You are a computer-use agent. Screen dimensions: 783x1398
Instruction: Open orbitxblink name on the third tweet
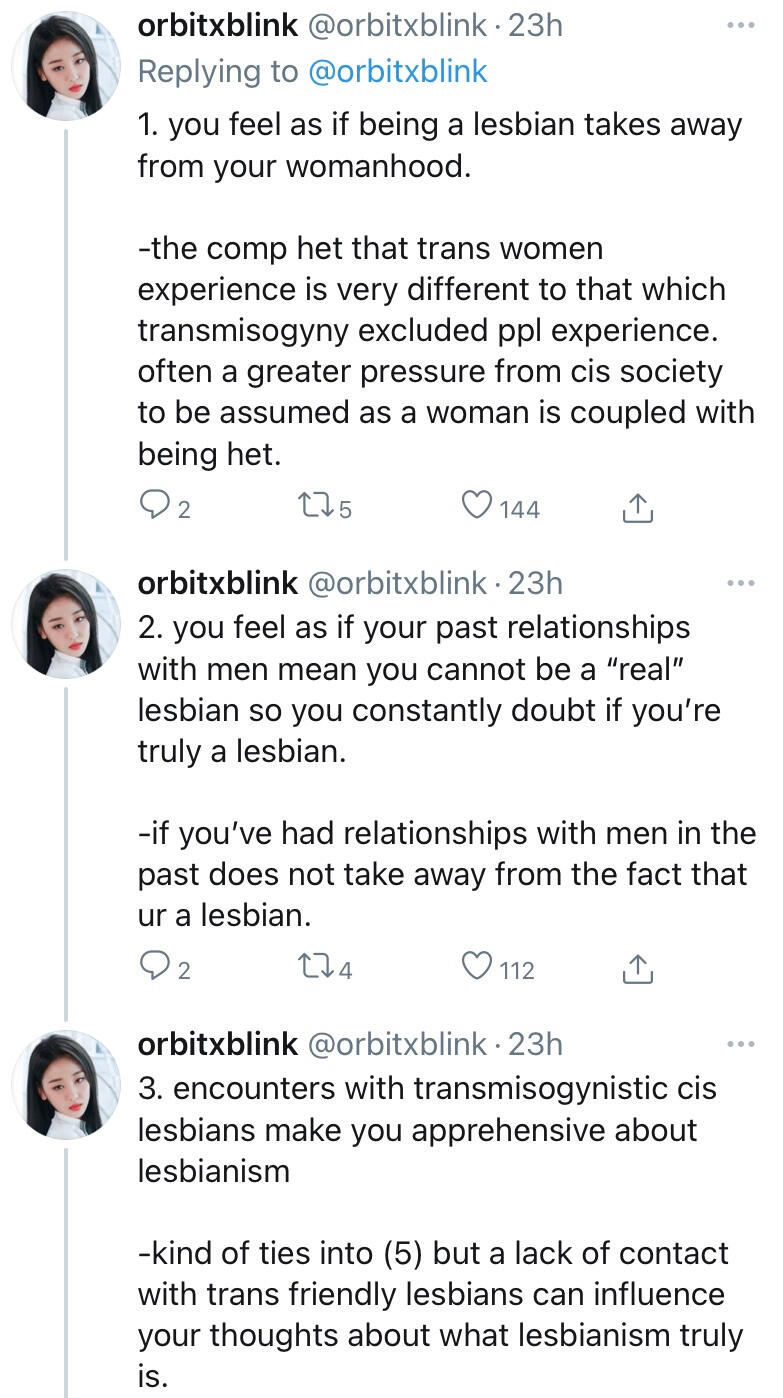pyautogui.click(x=218, y=1044)
